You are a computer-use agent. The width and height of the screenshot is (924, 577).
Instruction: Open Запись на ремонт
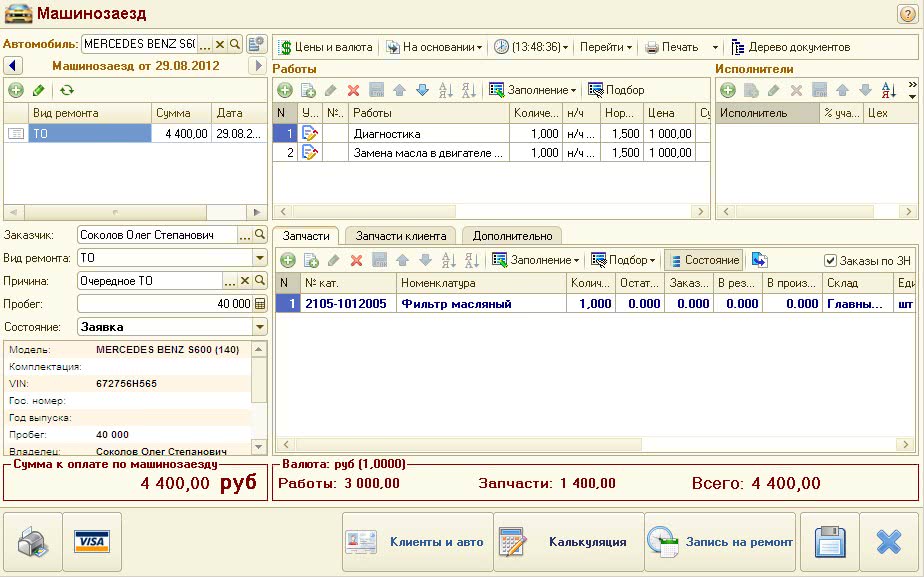coord(720,542)
